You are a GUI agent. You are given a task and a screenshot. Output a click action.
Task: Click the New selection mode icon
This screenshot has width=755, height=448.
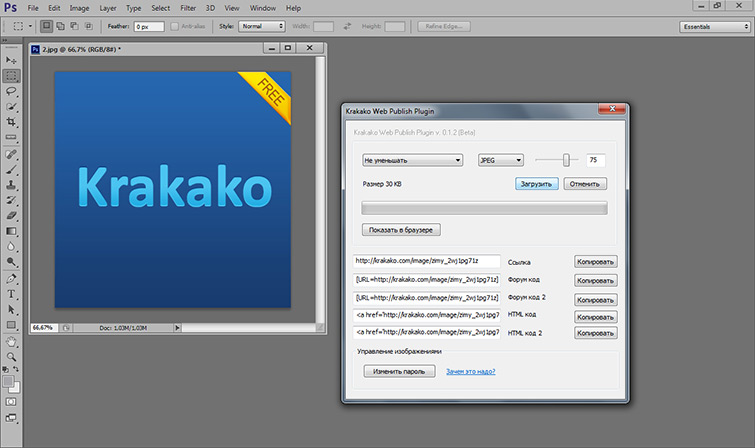click(x=46, y=26)
